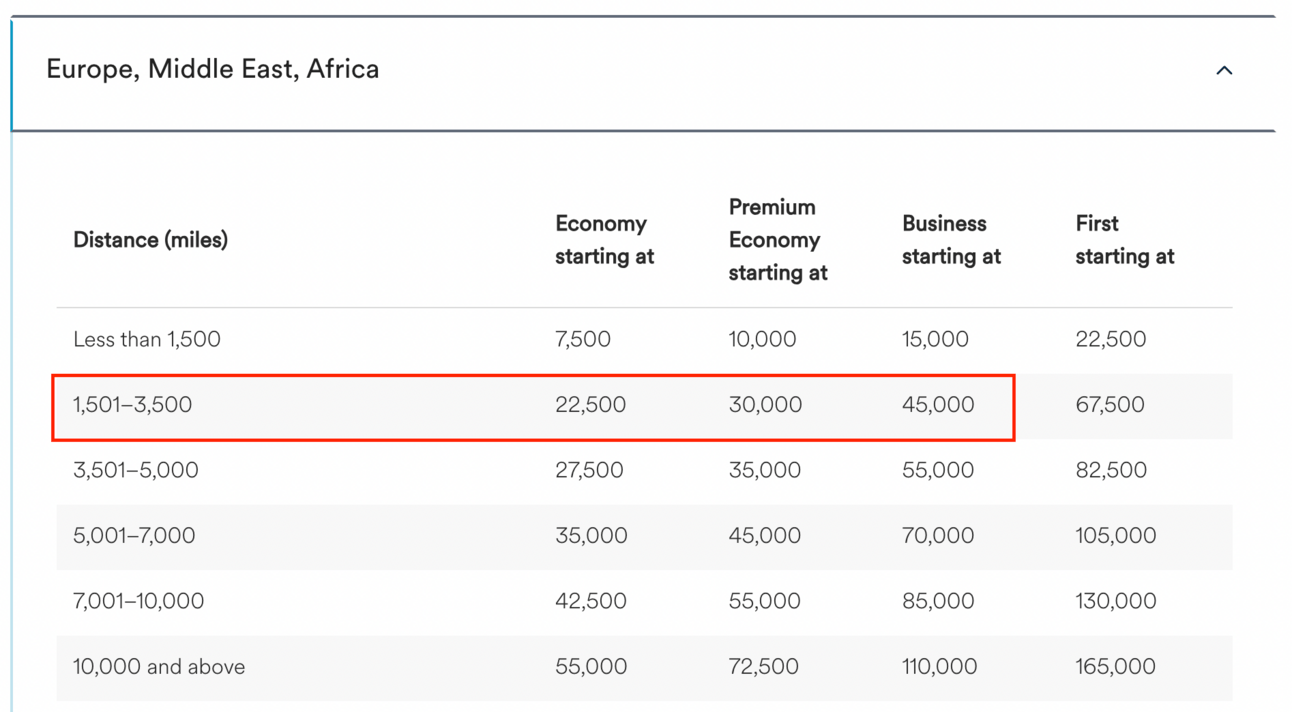
Task: Select the 10,000 and above row
Action: coord(644,667)
